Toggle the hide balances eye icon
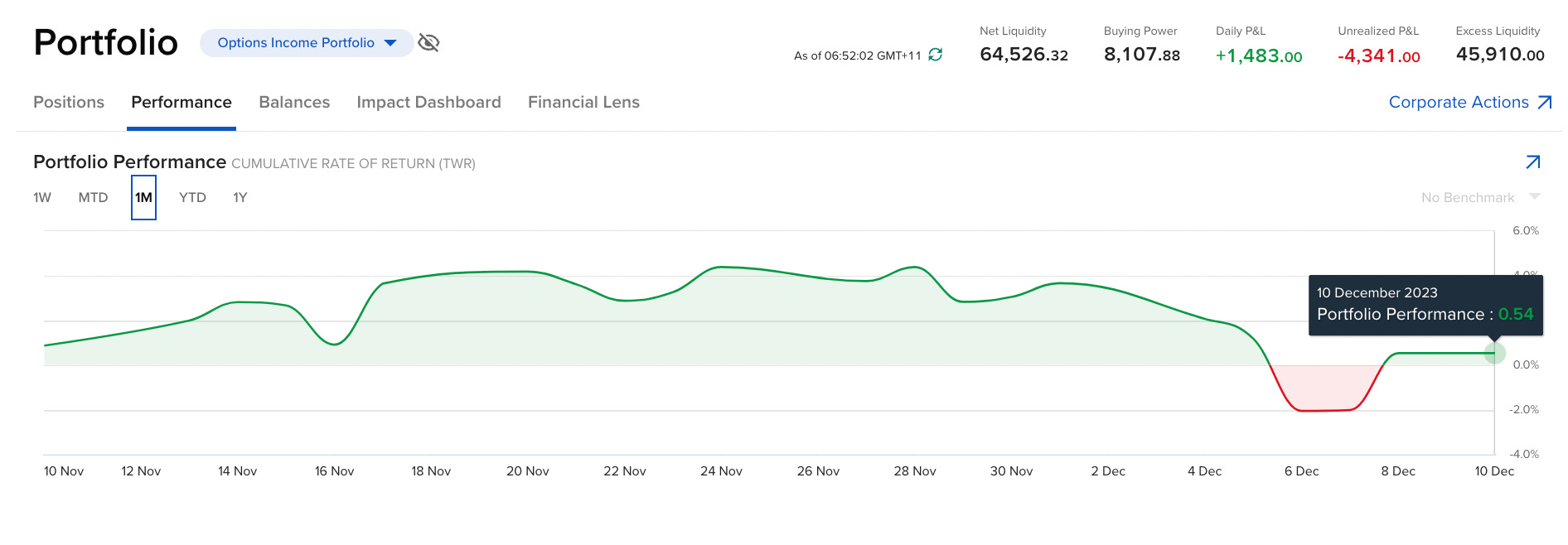This screenshot has width=1568, height=545. [428, 42]
